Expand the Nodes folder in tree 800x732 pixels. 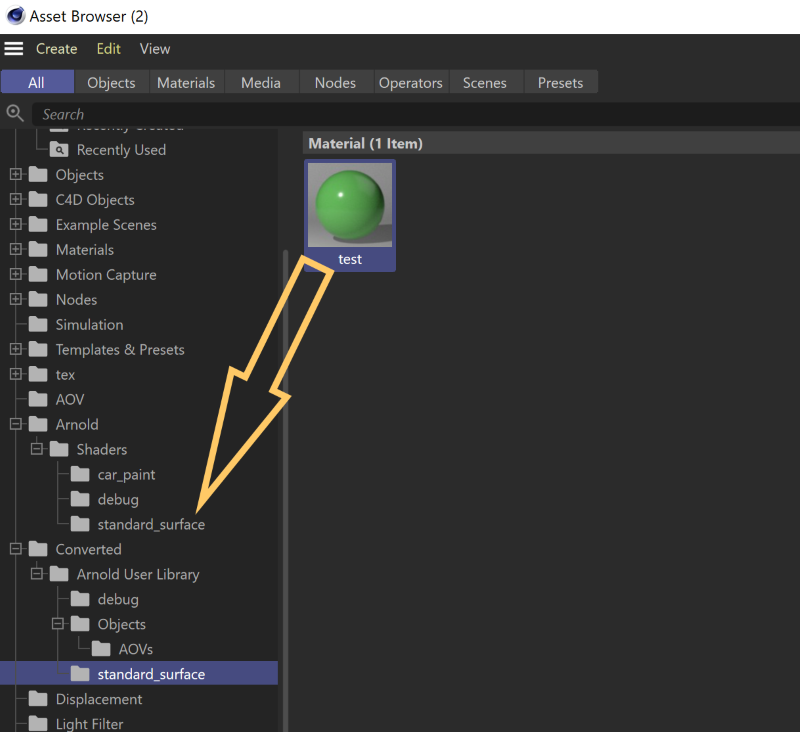pyautogui.click(x=16, y=299)
